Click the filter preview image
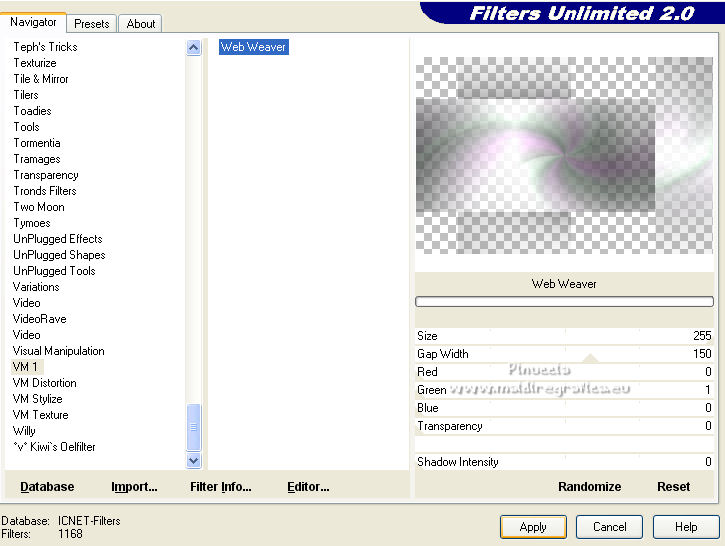This screenshot has height=546, width=725. tap(564, 155)
